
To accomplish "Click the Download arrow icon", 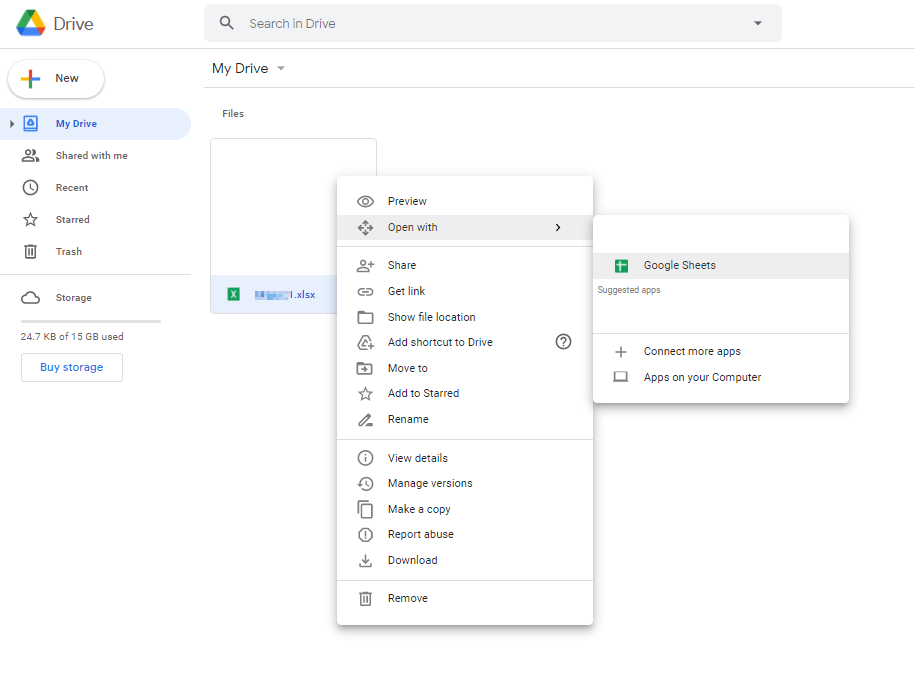I will pyautogui.click(x=365, y=561).
